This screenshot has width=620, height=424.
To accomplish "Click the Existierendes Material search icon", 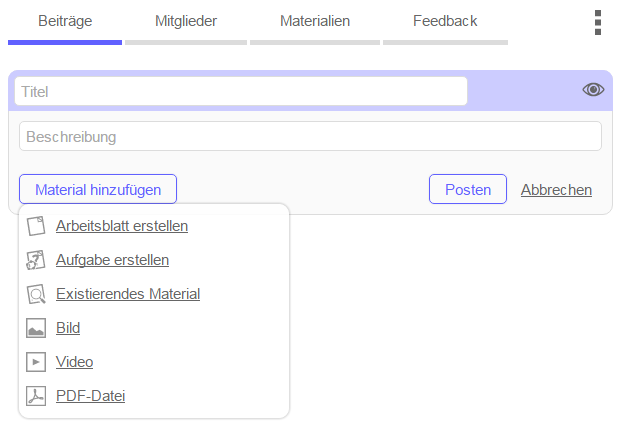I will tap(36, 294).
